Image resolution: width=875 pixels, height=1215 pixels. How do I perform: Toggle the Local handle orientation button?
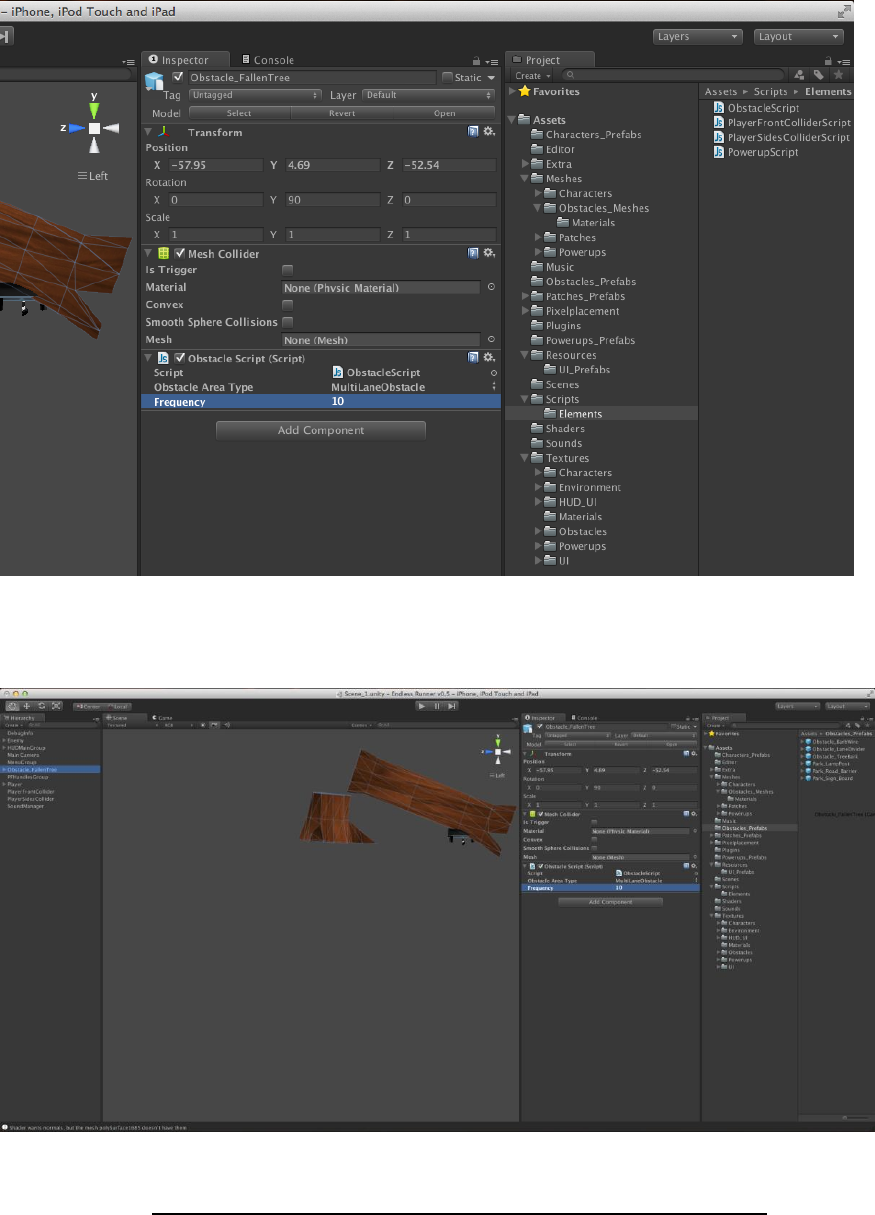pos(116,706)
